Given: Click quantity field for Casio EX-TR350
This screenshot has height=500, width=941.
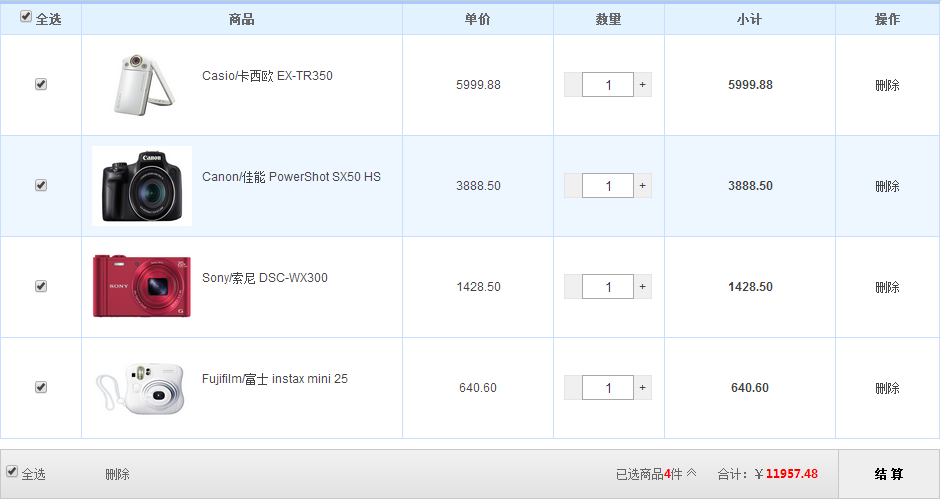Looking at the screenshot, I should pyautogui.click(x=608, y=85).
